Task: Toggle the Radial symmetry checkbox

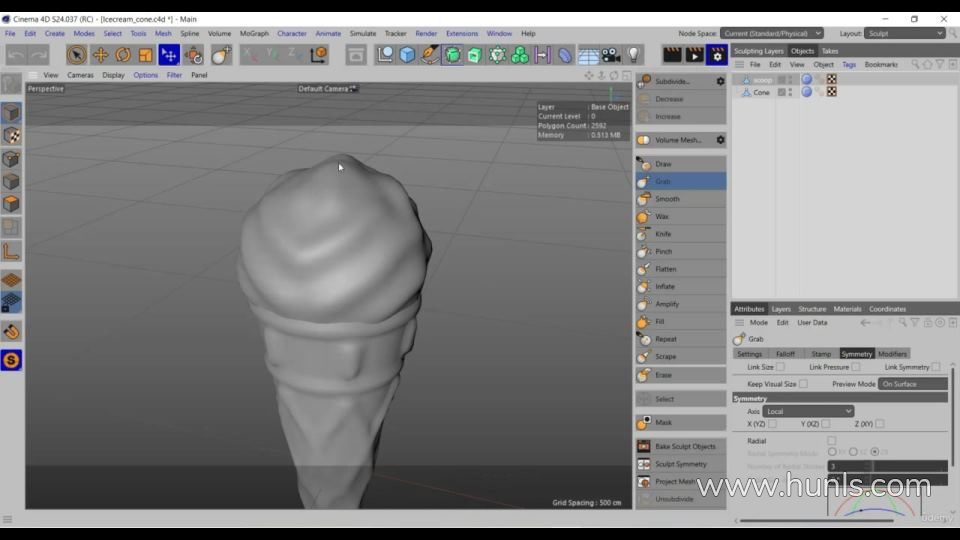Action: coord(831,441)
